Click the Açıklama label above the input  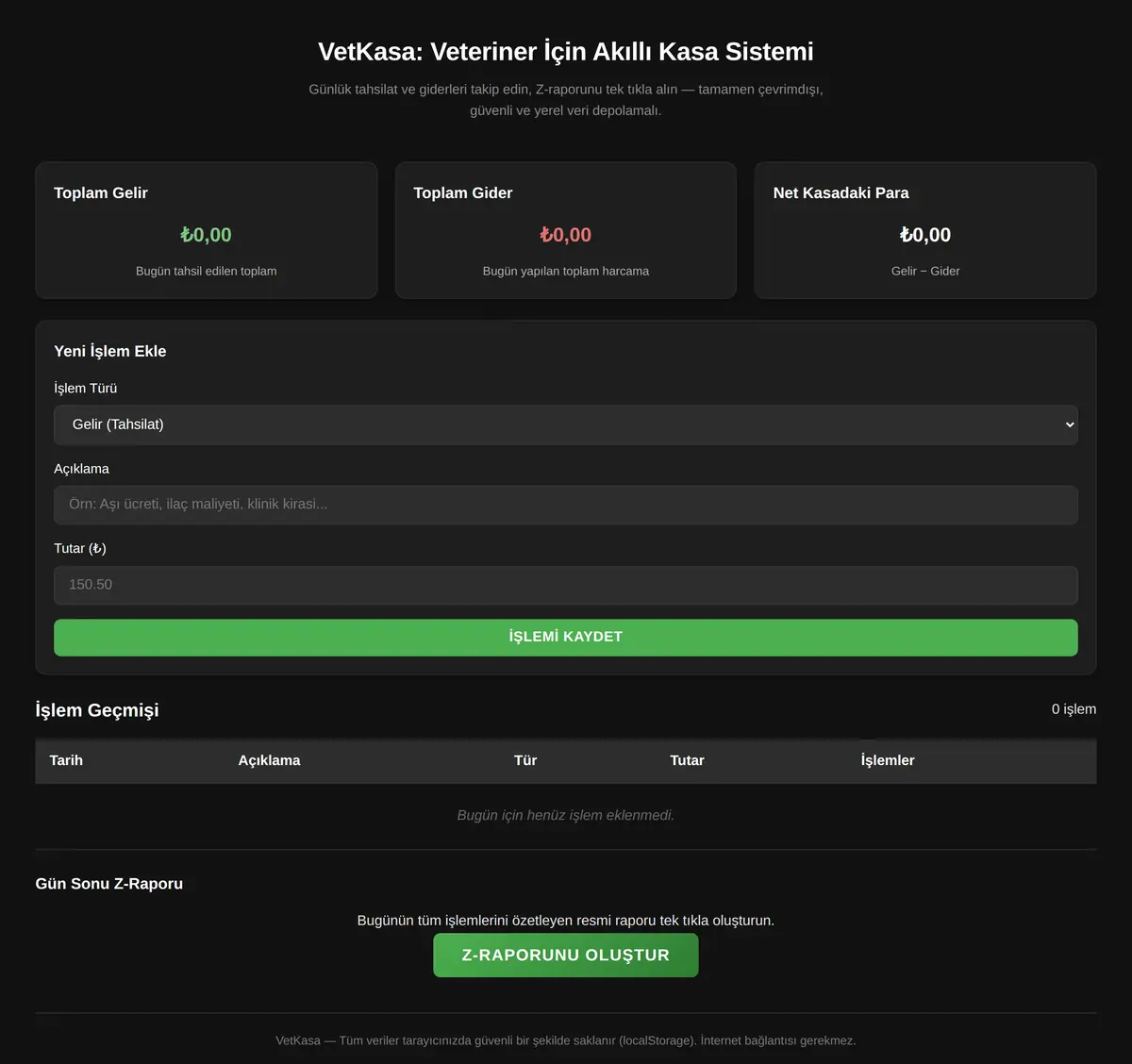(82, 469)
